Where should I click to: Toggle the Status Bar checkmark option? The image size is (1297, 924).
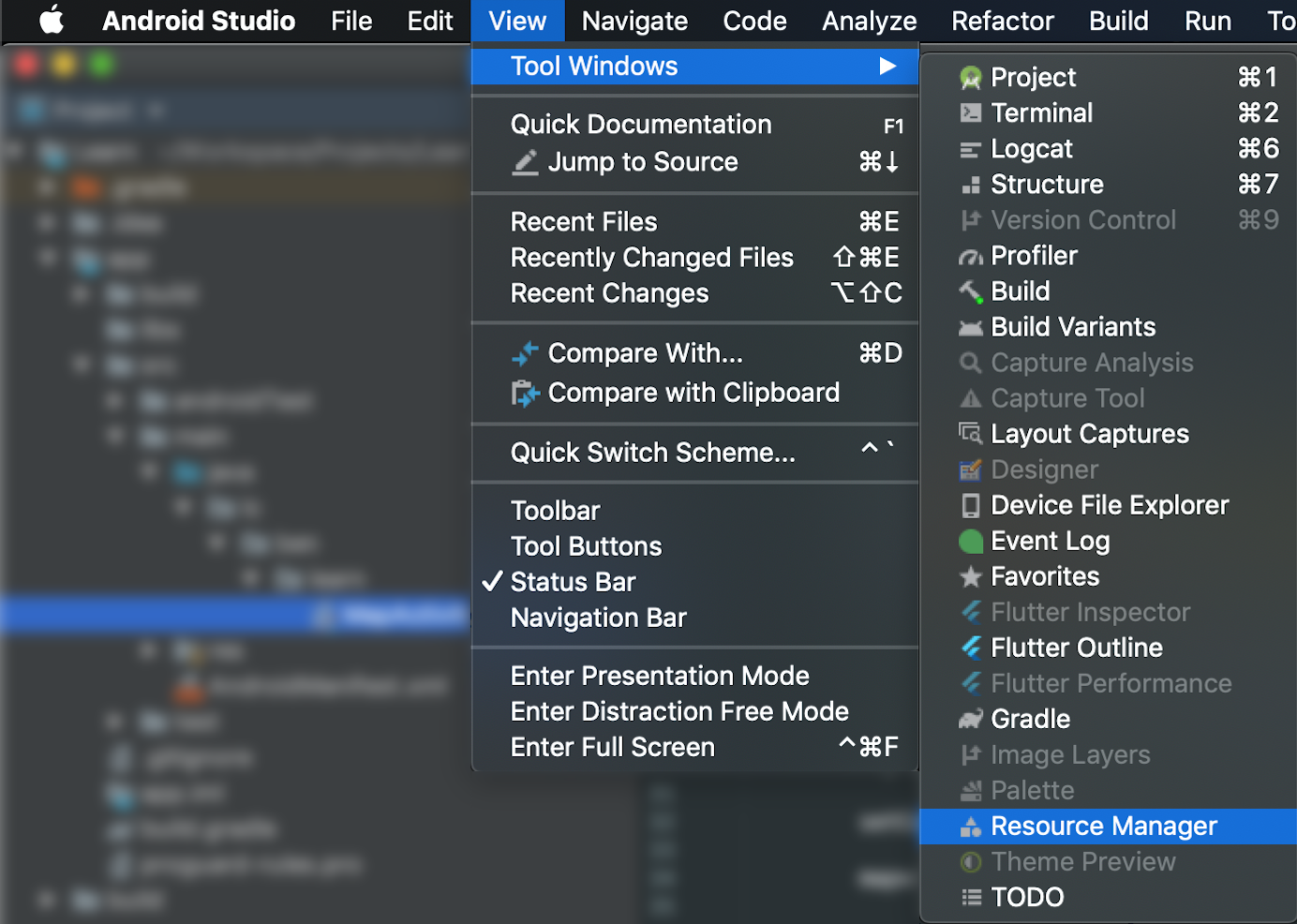694,582
